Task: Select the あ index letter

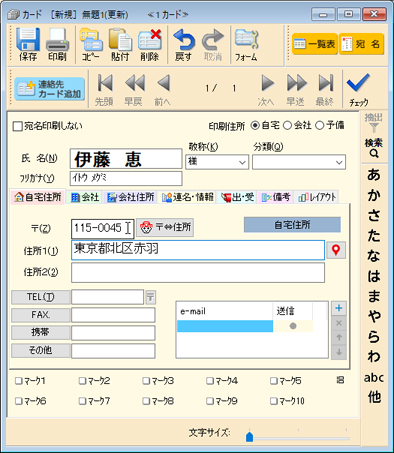Action: coord(374,175)
